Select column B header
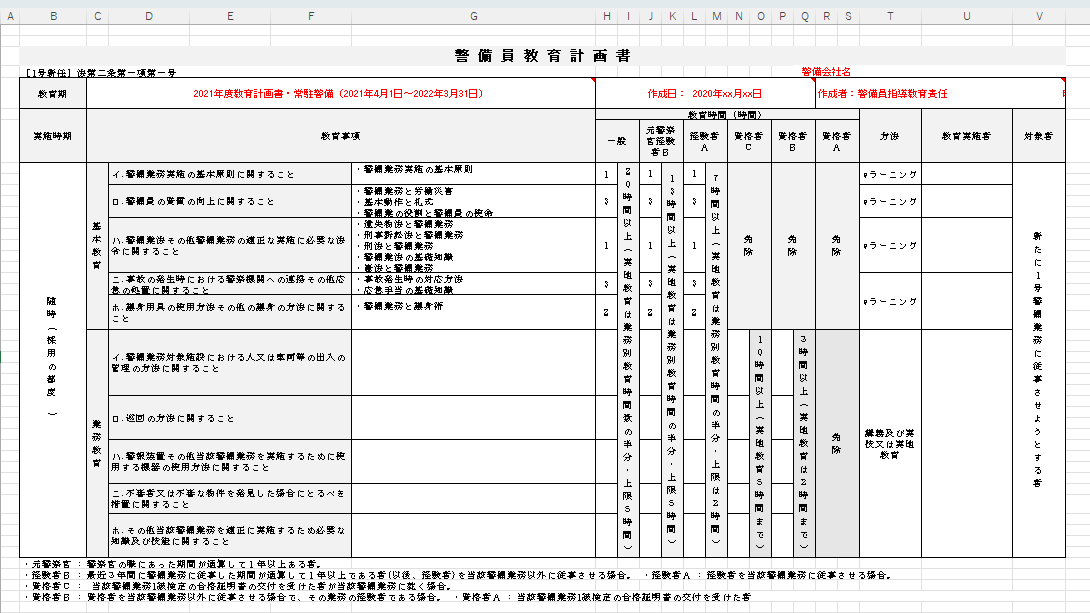Image resolution: width=1090 pixels, height=613 pixels. (53, 16)
